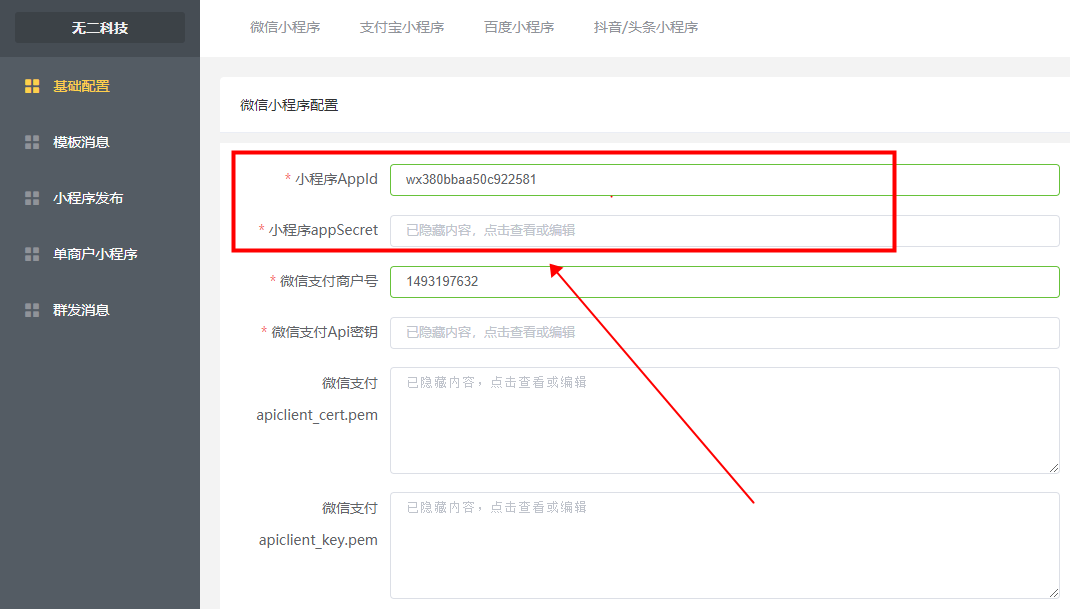Click the apiclient_key.pem textarea resize handle

coord(1054,593)
